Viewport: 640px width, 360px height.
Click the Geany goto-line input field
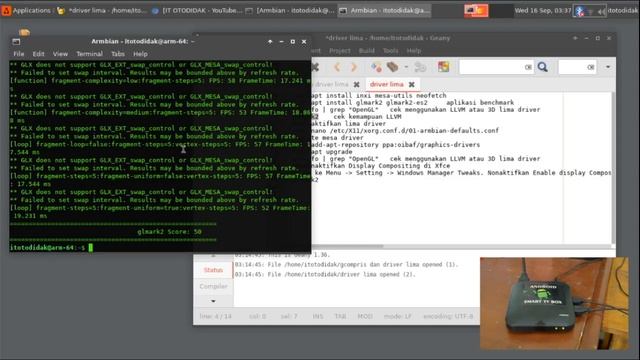tap(577, 67)
